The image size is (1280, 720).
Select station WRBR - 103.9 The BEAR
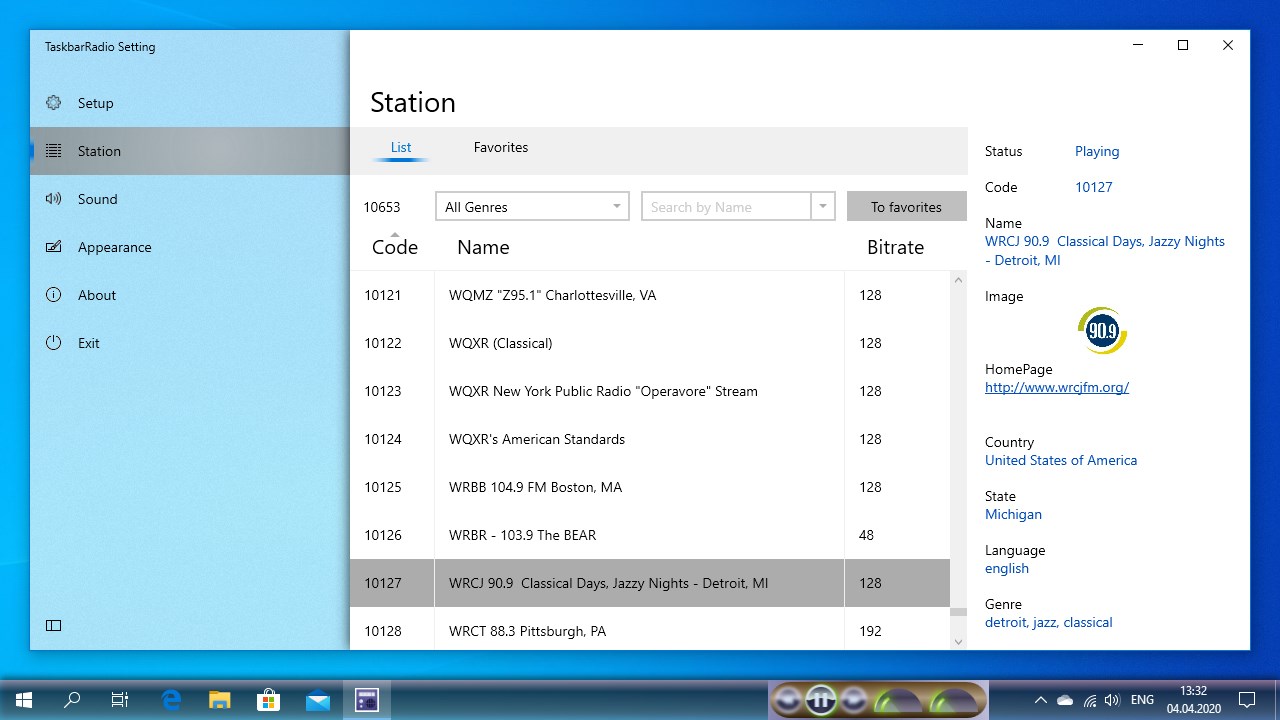pos(650,535)
